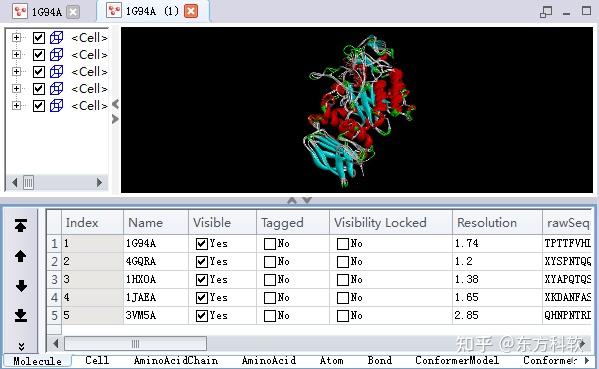
Task: Enable Tagged checkbox for 1HX0A
Action: pyautogui.click(x=270, y=280)
